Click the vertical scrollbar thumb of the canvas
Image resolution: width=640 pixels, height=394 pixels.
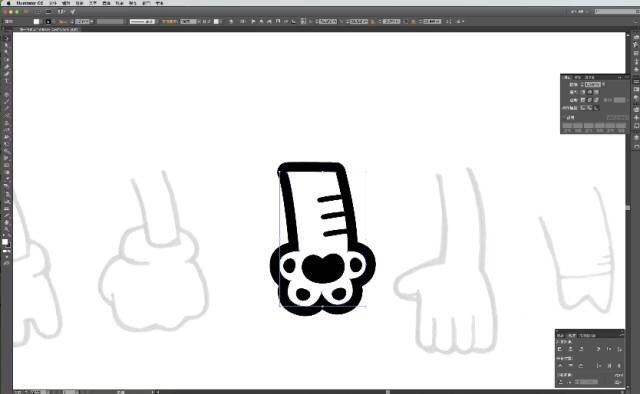(628, 208)
